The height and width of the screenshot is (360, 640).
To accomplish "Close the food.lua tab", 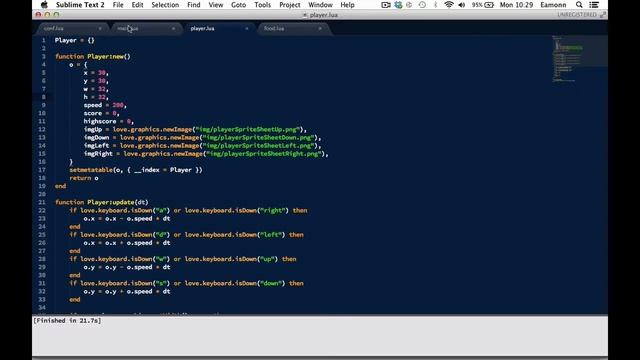I will coord(320,29).
